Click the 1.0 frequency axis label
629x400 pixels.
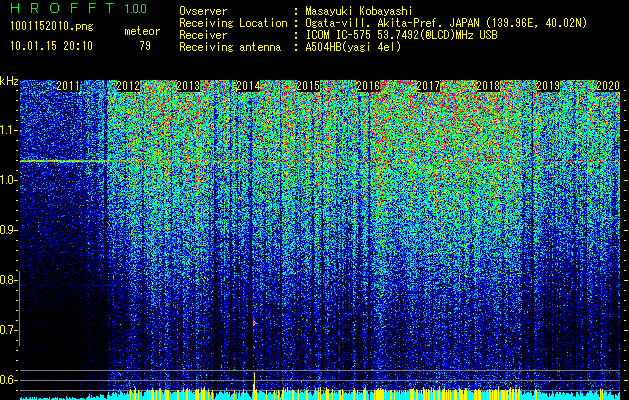tap(8, 180)
